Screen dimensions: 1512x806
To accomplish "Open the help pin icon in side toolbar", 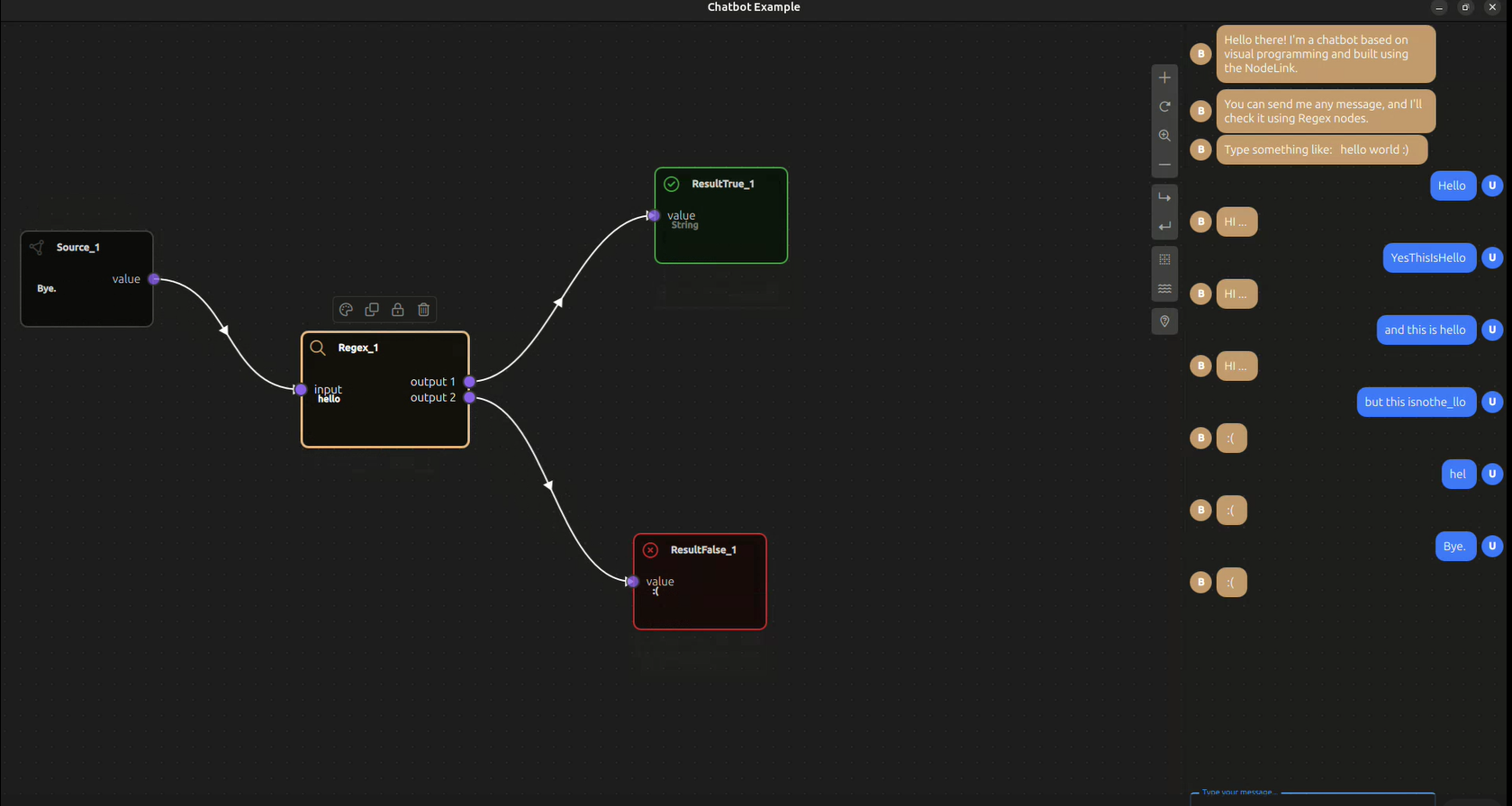I will (x=1164, y=321).
